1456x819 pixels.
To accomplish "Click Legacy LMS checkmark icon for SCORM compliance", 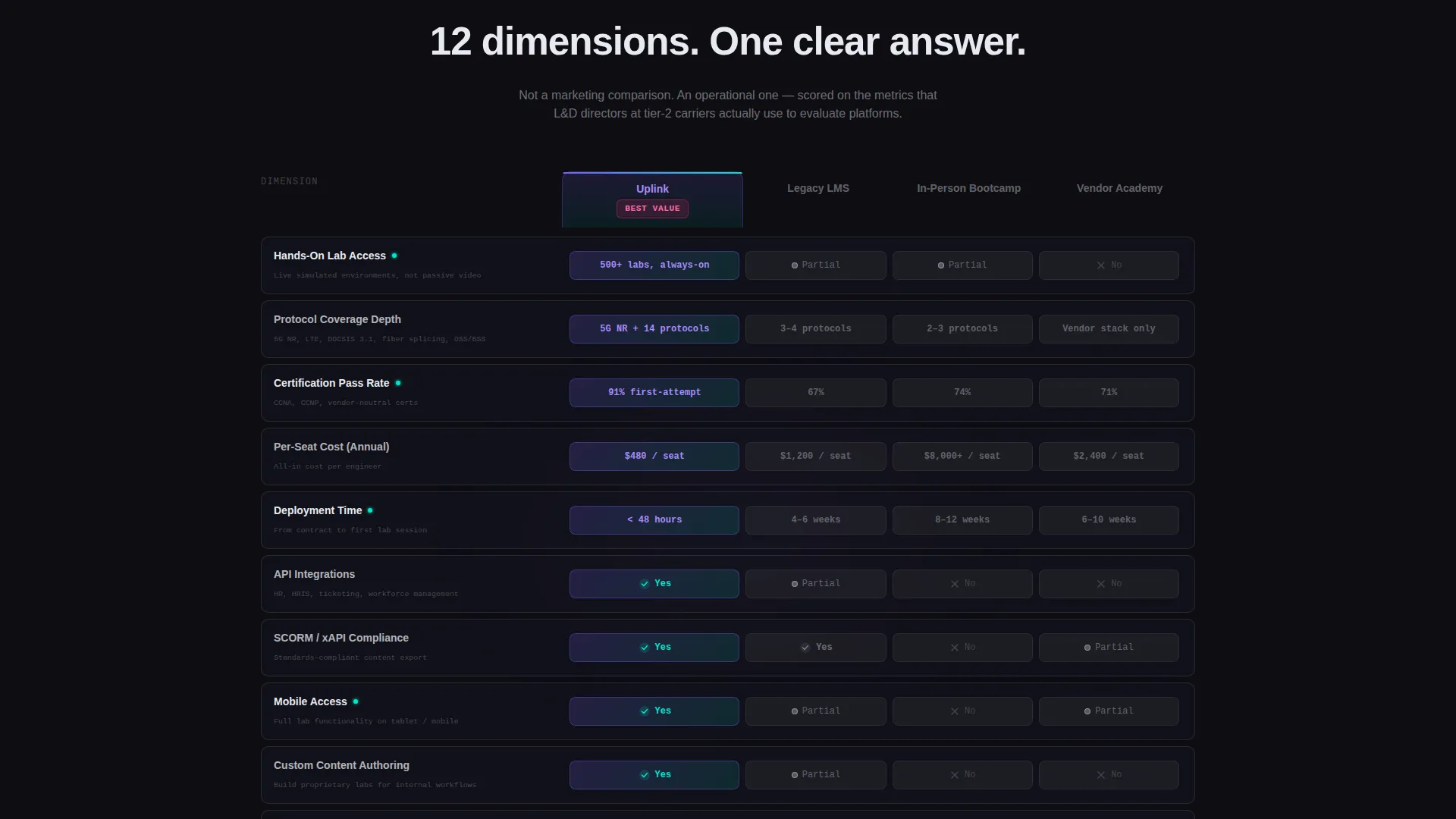I will [805, 648].
